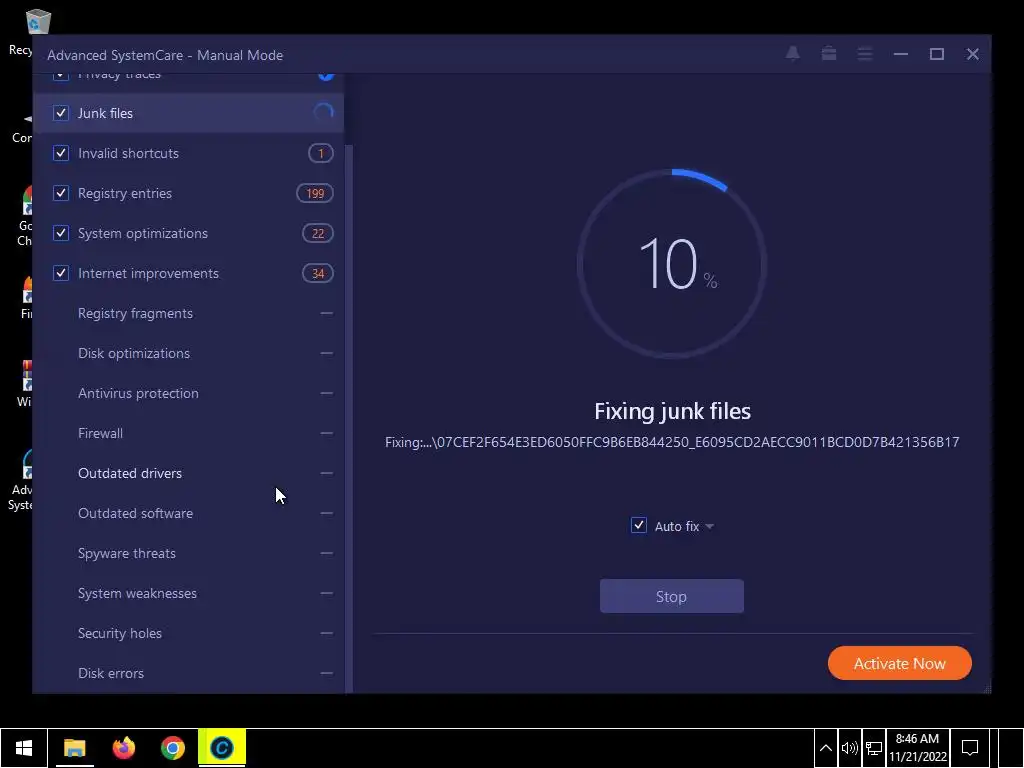Open the hamburger options menu
Screen dimensions: 1024x768
pos(865,54)
